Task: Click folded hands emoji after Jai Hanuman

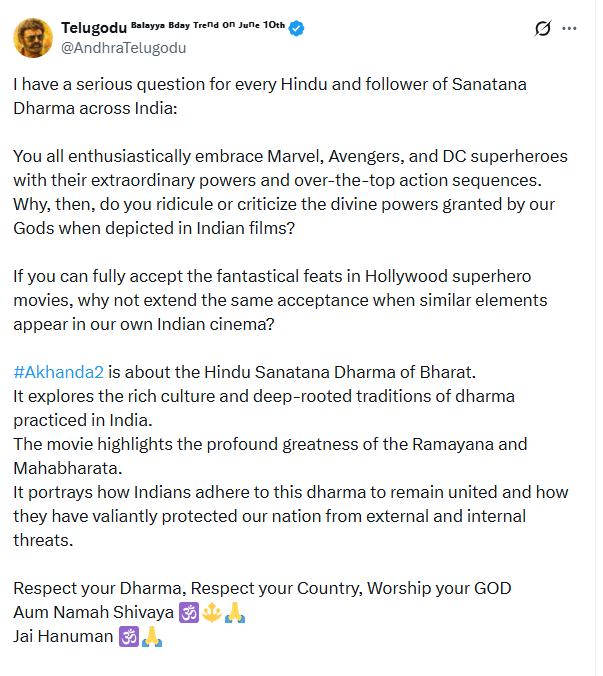Action: [x=152, y=635]
